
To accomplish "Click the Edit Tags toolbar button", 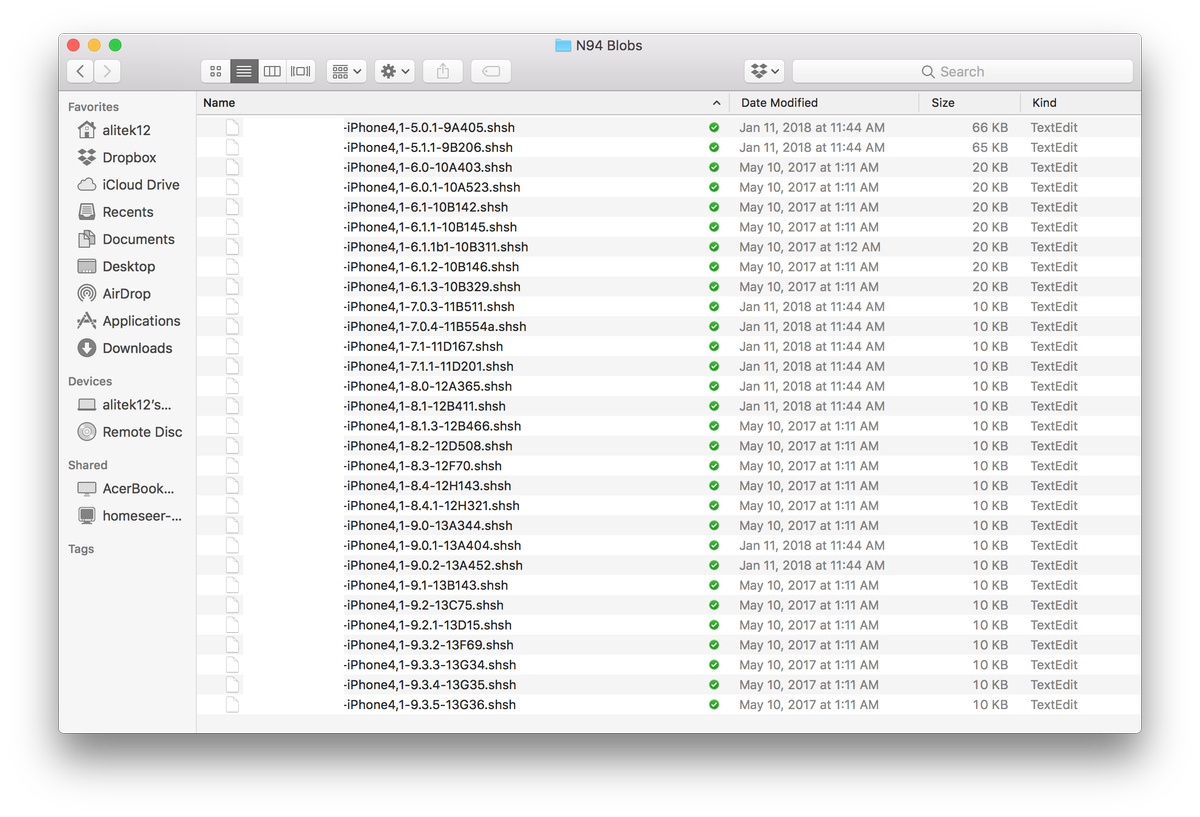I will point(491,71).
